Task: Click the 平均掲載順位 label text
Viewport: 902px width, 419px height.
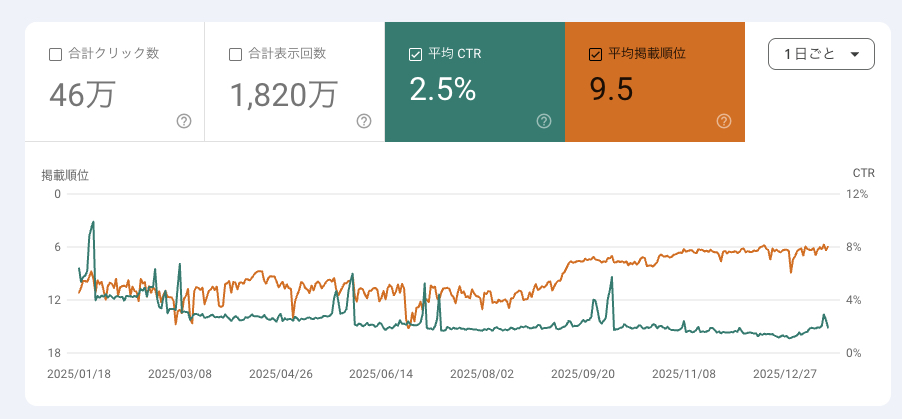Action: click(x=647, y=54)
